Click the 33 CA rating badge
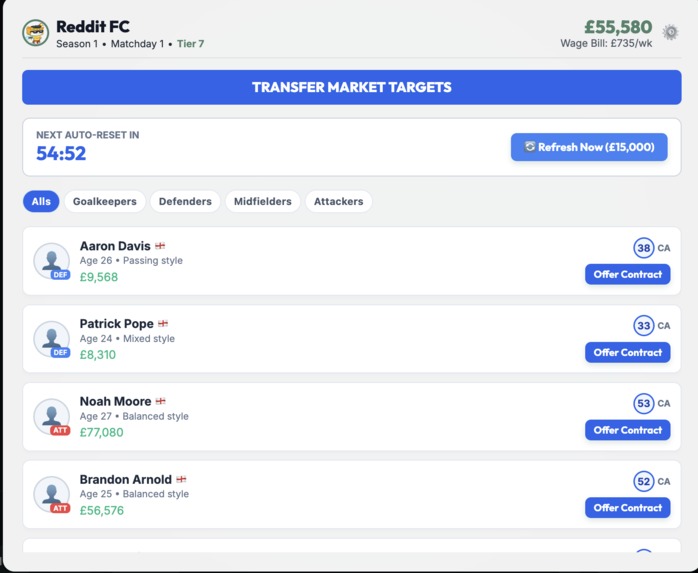This screenshot has width=698, height=573. [644, 326]
